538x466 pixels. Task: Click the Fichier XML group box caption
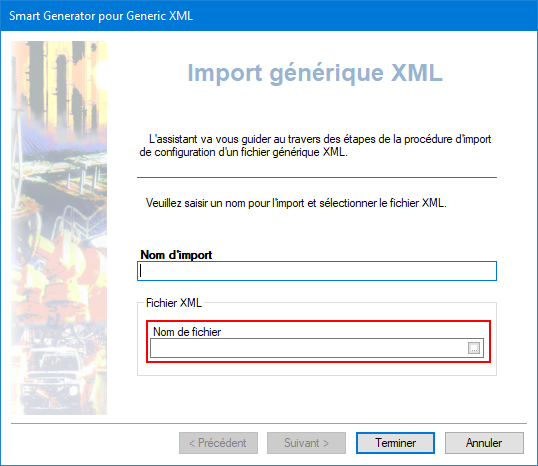coord(174,303)
